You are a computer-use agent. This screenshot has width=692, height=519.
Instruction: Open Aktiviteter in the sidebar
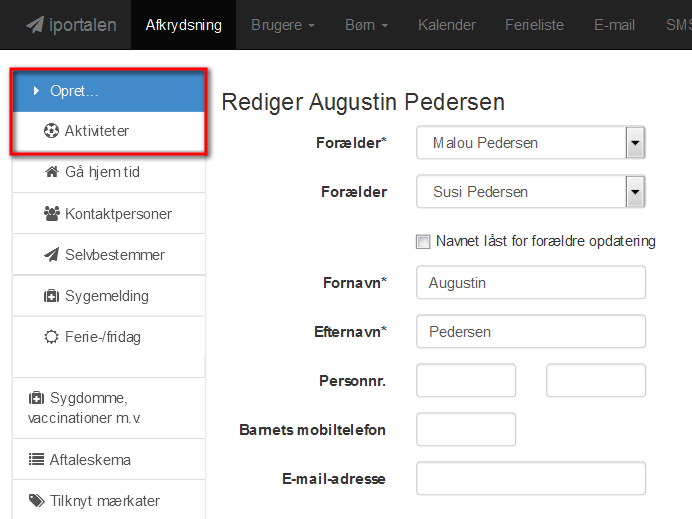(x=109, y=131)
